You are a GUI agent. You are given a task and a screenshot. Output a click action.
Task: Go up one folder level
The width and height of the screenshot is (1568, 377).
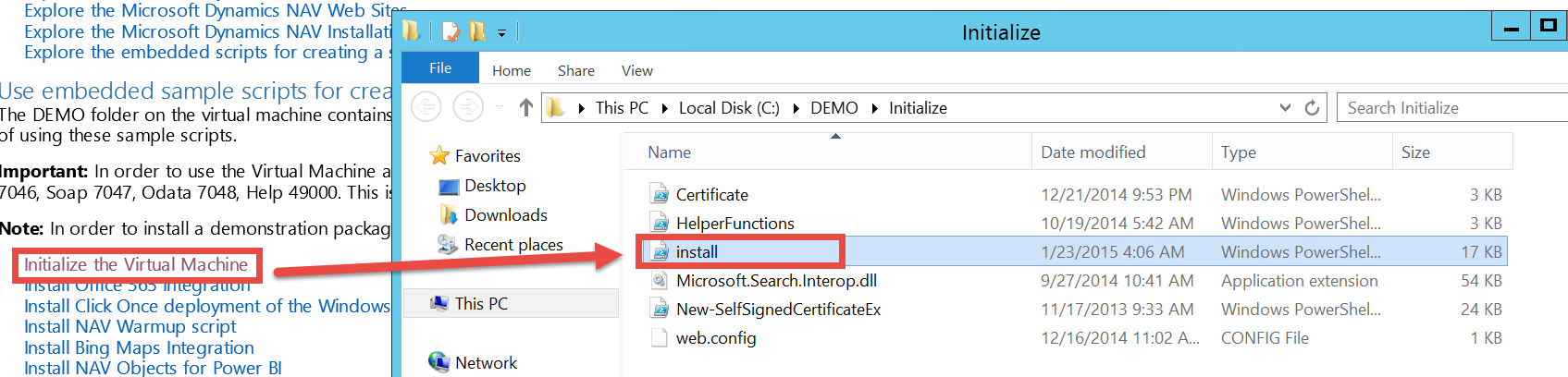(x=525, y=108)
